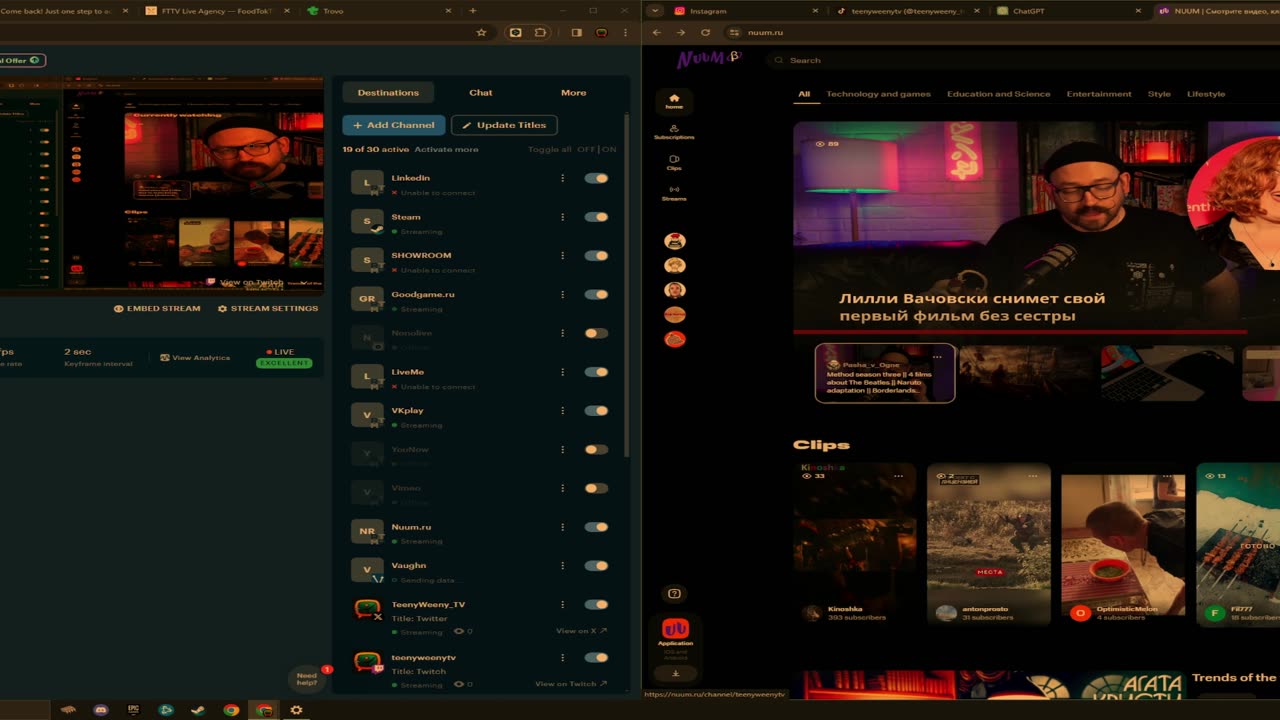
Task: Open the More tab
Action: click(x=574, y=92)
